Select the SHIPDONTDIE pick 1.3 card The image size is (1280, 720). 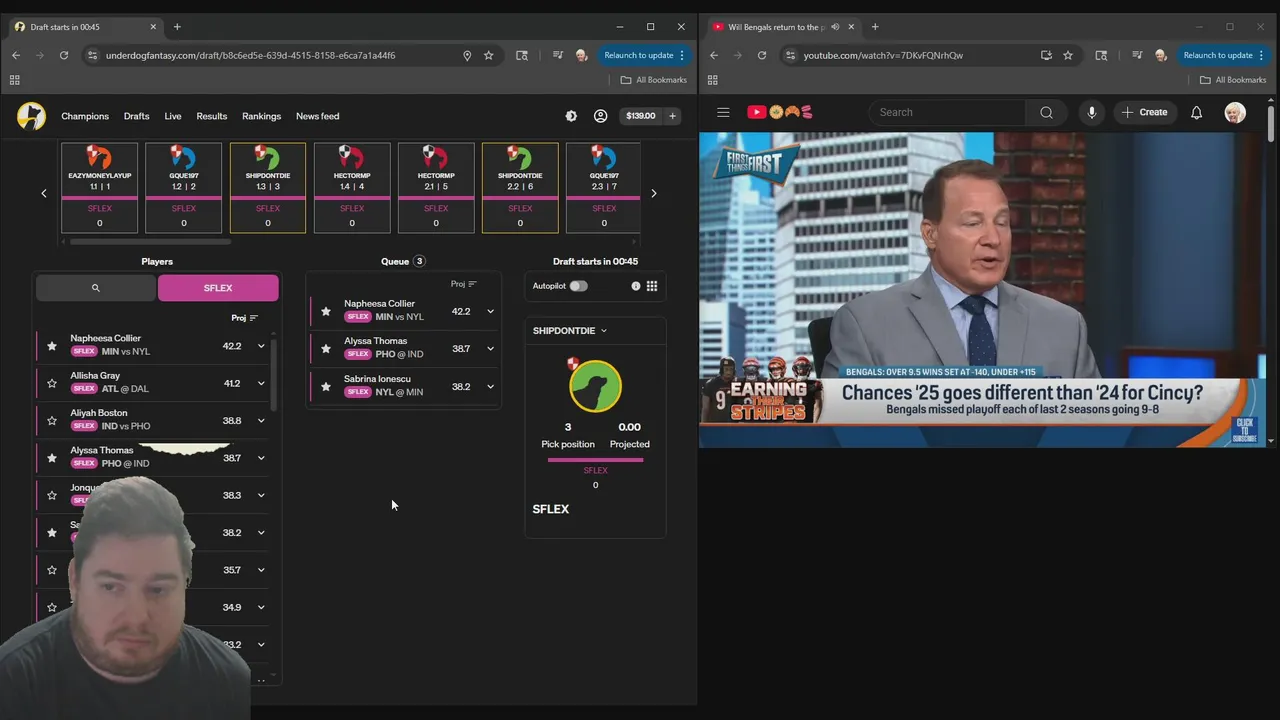268,188
